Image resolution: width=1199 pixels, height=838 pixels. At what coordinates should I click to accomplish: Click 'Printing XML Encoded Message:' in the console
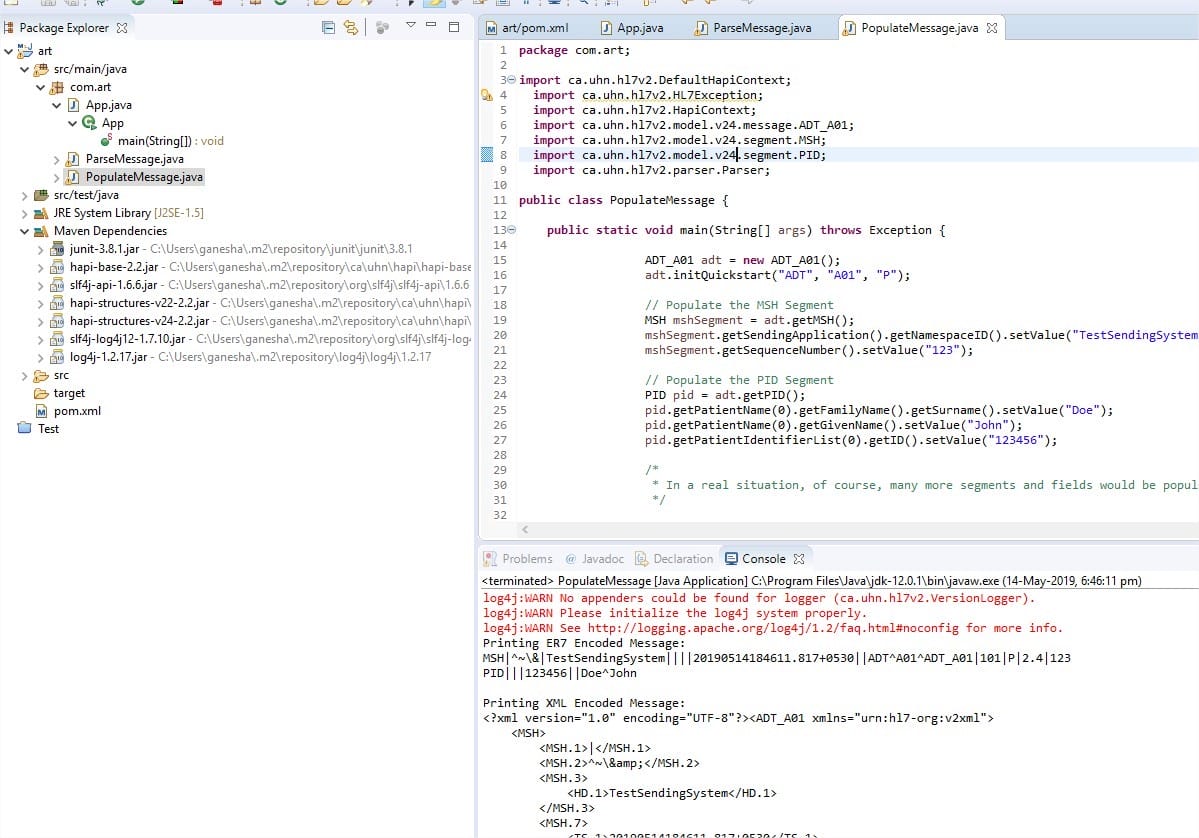(x=584, y=703)
